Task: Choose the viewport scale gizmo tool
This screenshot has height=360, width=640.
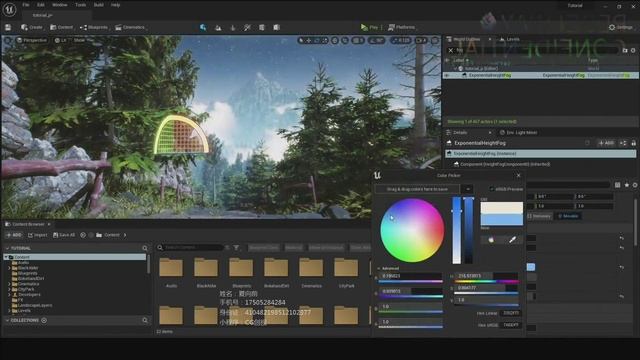Action: tap(324, 40)
